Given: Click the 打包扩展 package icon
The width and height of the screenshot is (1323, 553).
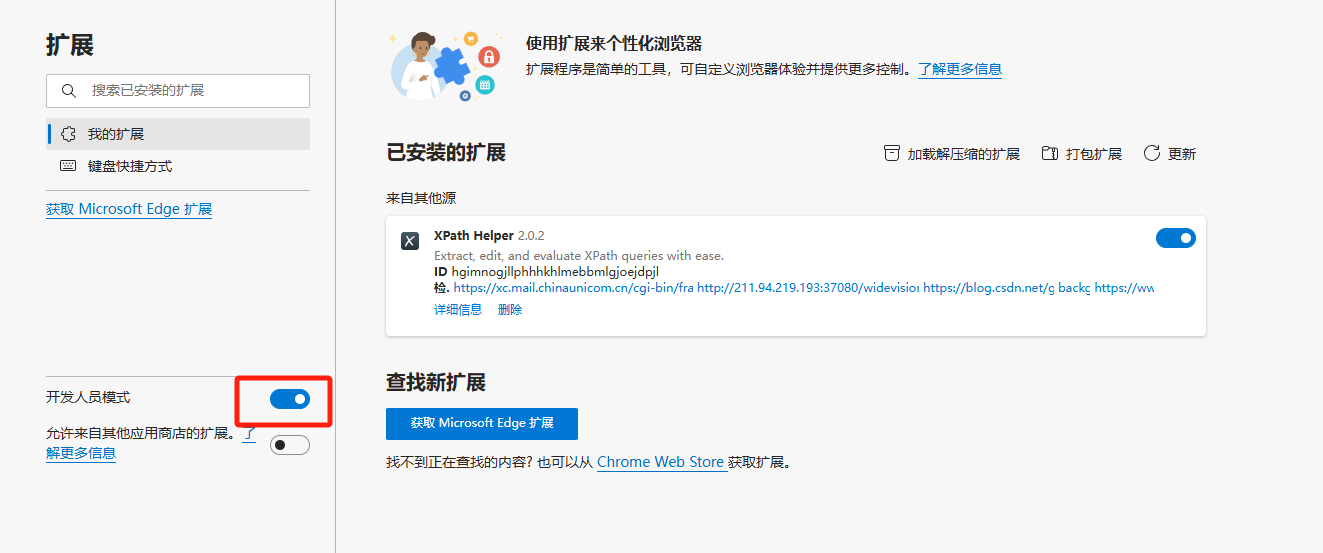Looking at the screenshot, I should [x=1050, y=153].
